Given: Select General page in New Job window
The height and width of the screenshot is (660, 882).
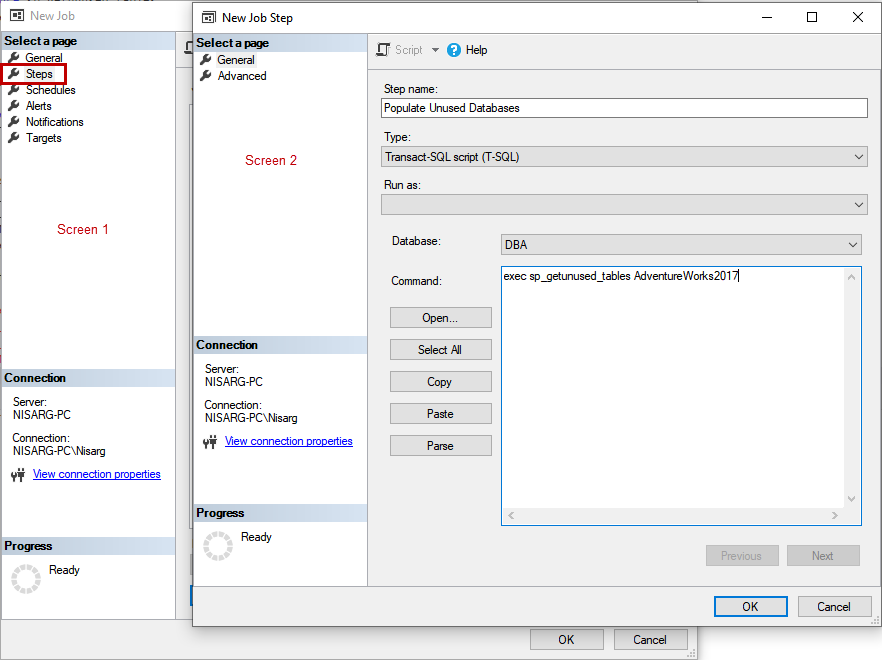Looking at the screenshot, I should (x=43, y=58).
